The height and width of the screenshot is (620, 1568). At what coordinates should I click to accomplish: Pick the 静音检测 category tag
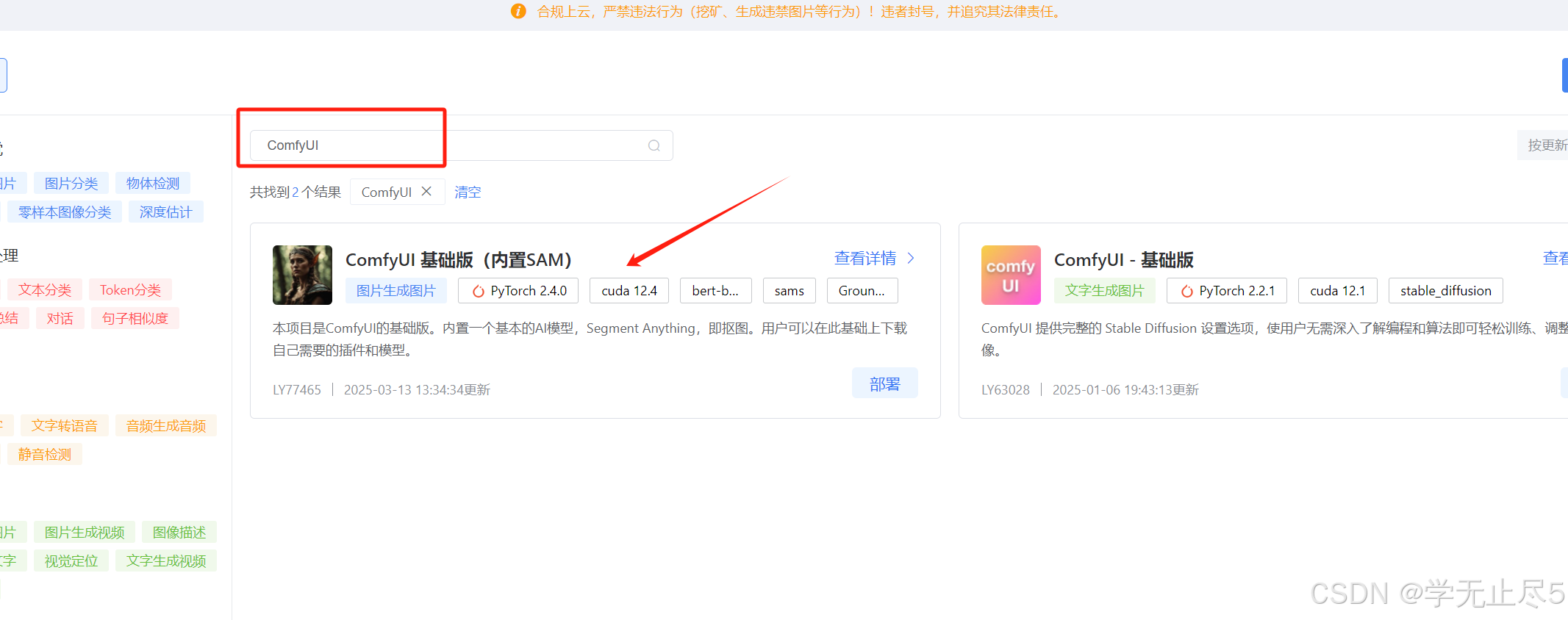tap(45, 454)
